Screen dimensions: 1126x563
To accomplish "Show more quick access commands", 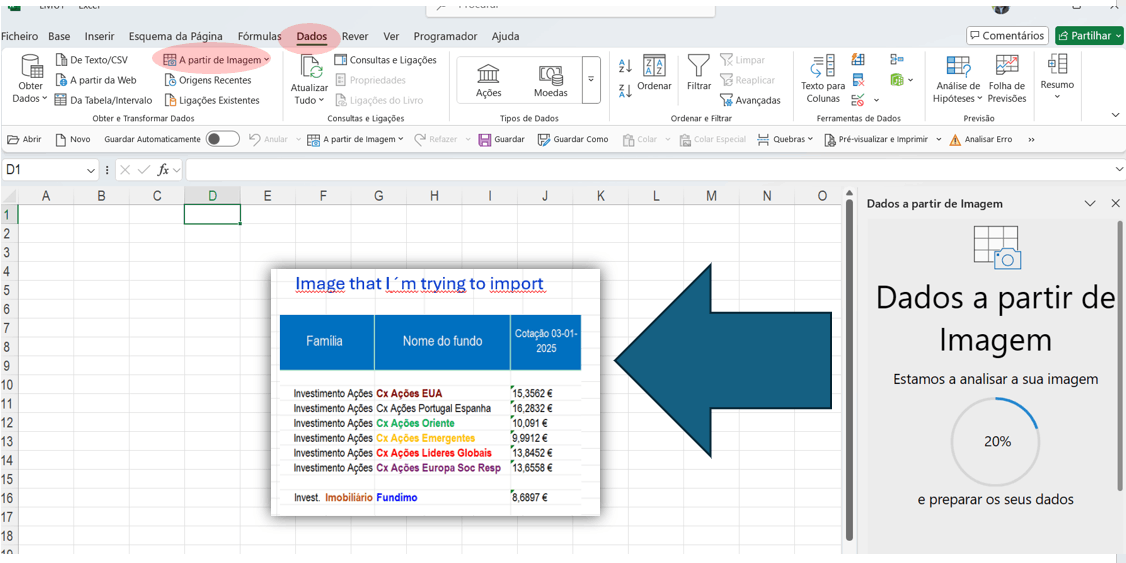I will 1031,139.
